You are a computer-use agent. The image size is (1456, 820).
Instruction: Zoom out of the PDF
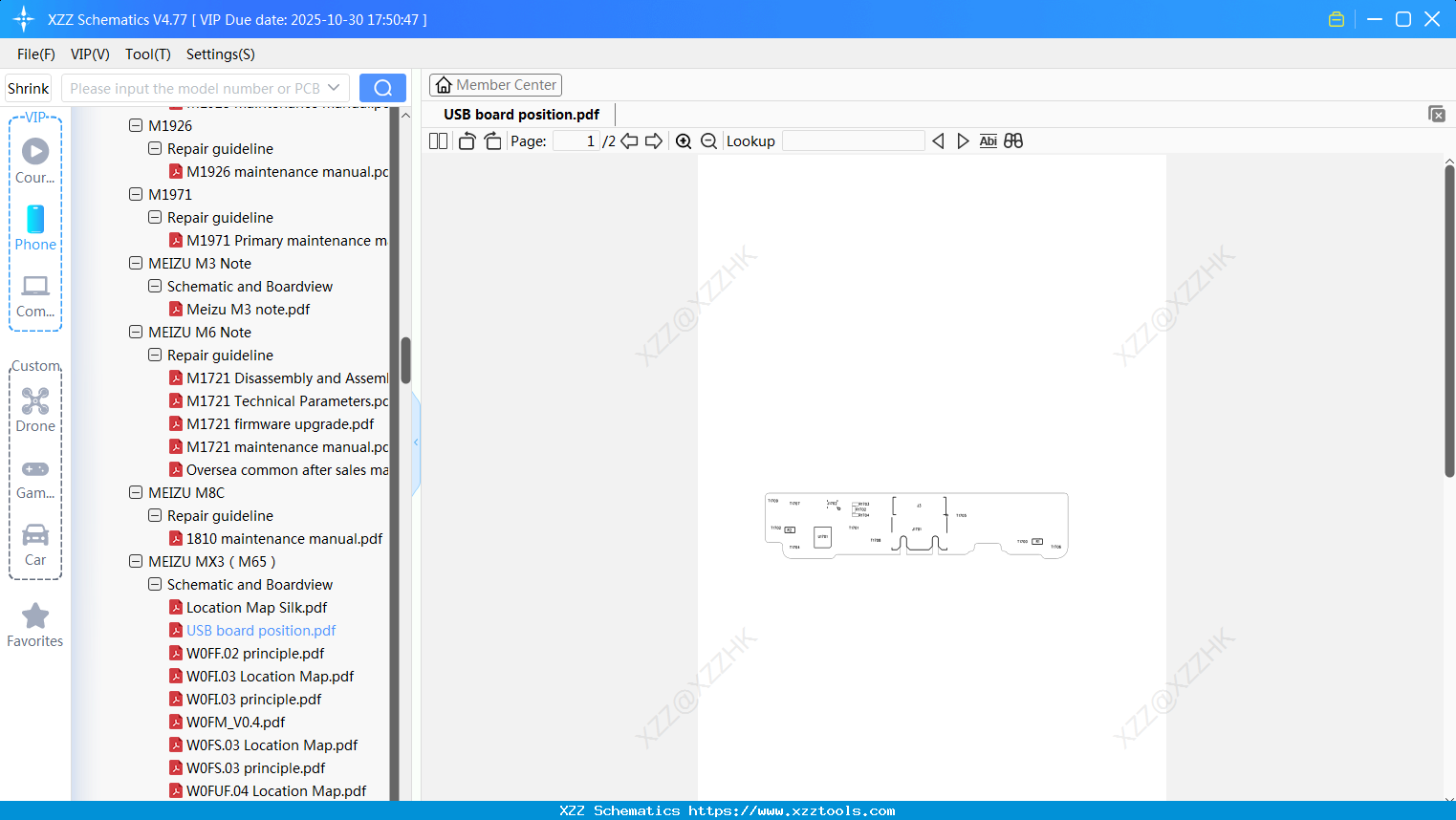point(709,141)
